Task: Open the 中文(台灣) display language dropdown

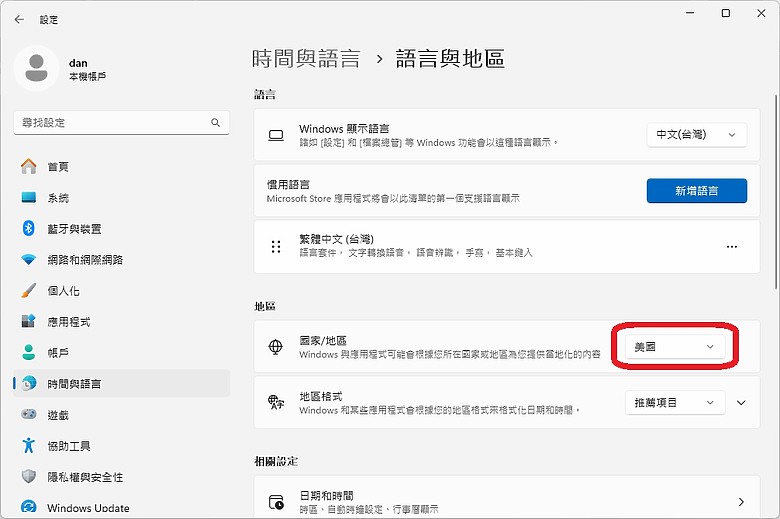Action: pos(696,135)
